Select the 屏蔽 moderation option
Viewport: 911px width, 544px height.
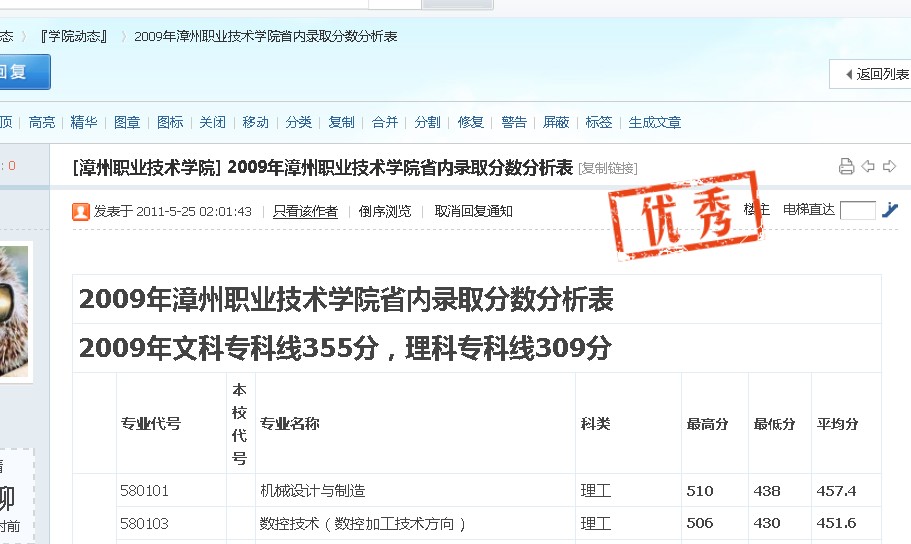tap(556, 122)
